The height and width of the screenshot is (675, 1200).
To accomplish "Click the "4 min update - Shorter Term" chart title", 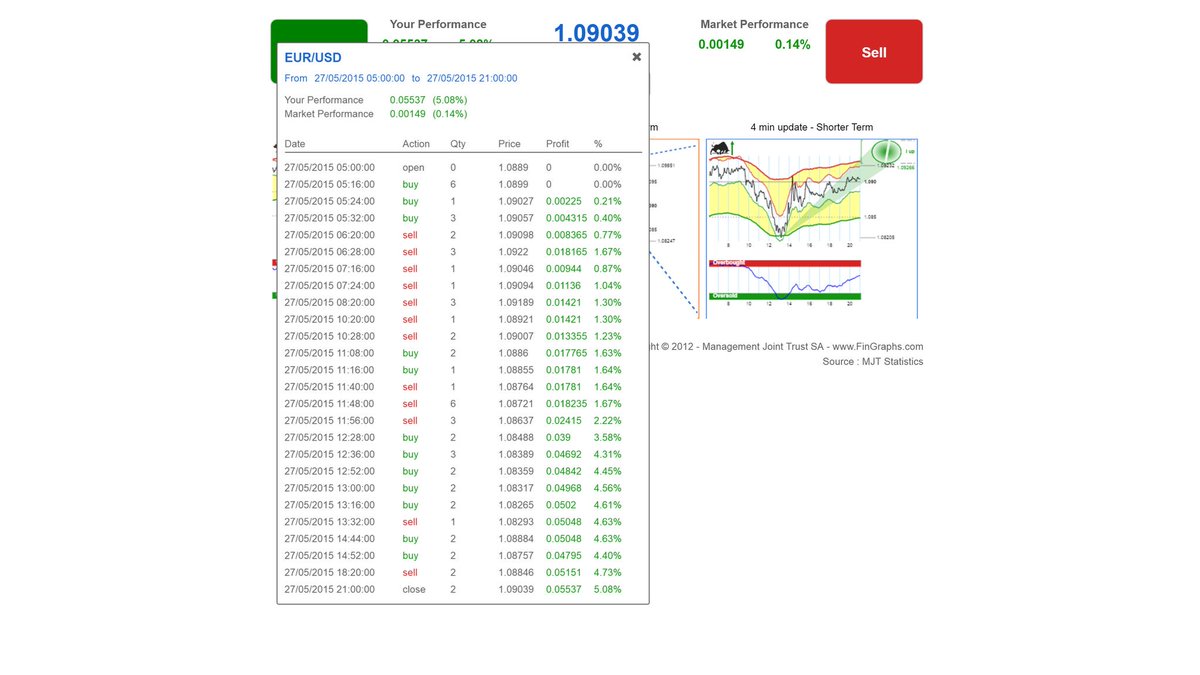I will (812, 127).
